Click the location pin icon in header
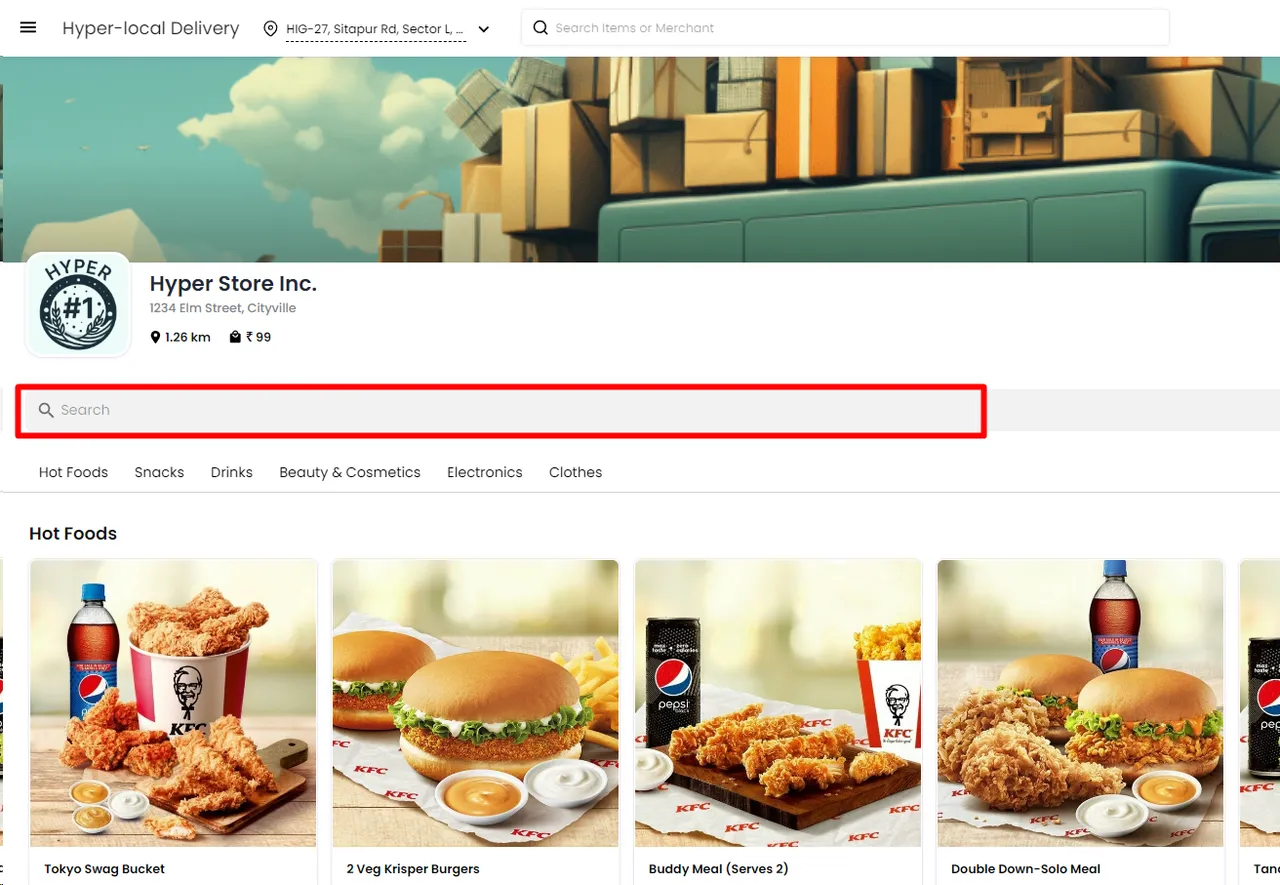 pos(270,29)
